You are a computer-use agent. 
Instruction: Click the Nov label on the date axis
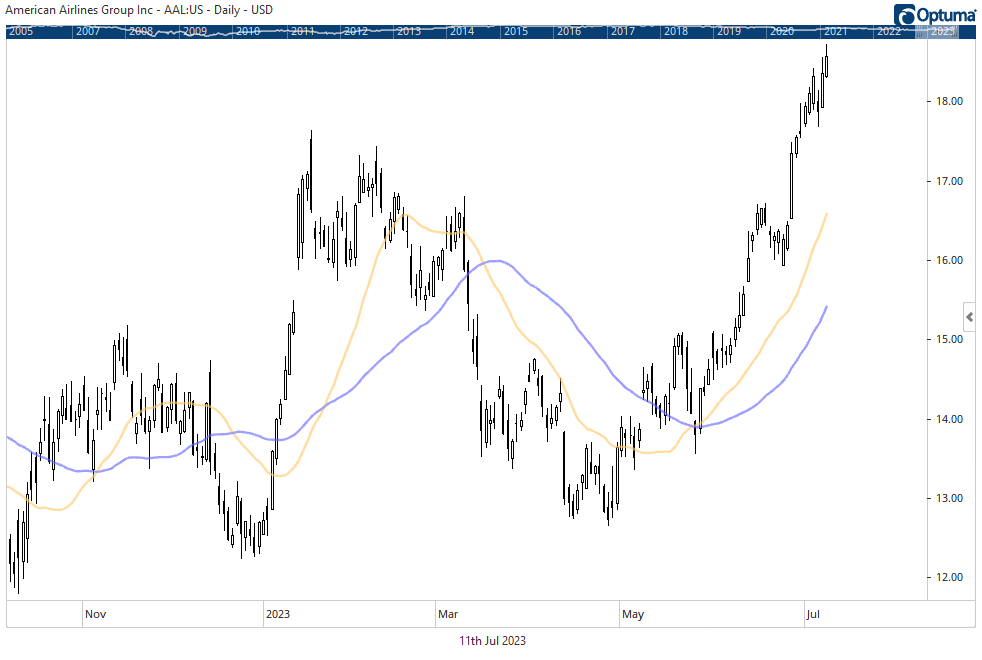pyautogui.click(x=96, y=614)
